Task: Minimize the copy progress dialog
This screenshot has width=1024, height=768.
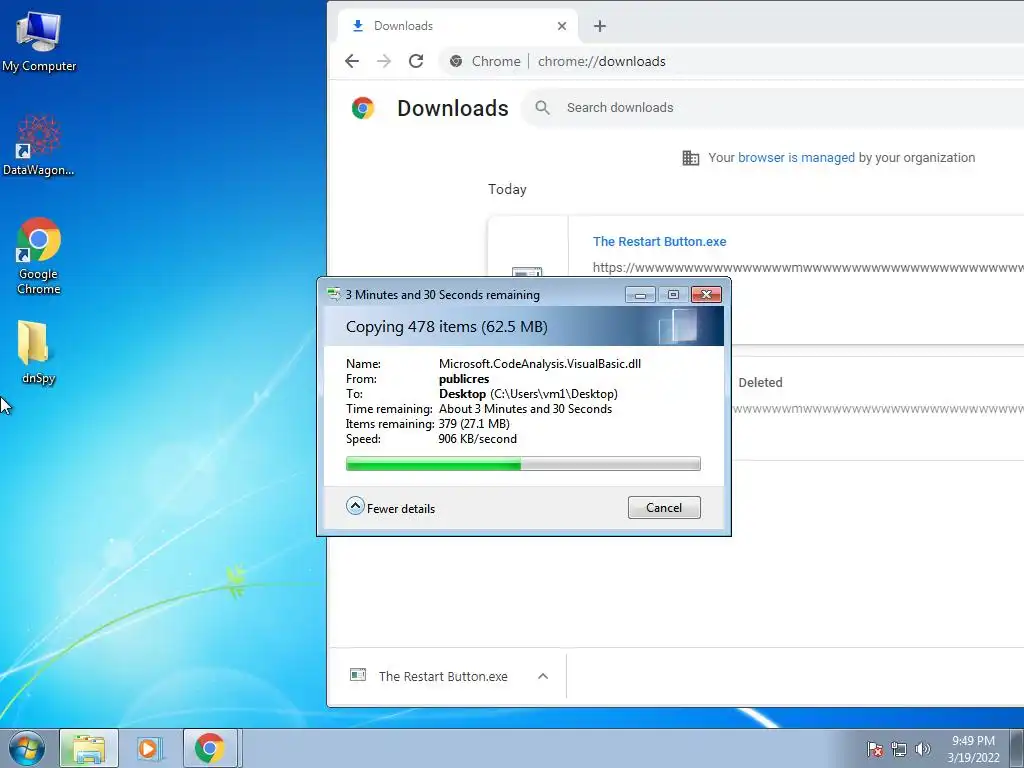Action: coord(640,295)
